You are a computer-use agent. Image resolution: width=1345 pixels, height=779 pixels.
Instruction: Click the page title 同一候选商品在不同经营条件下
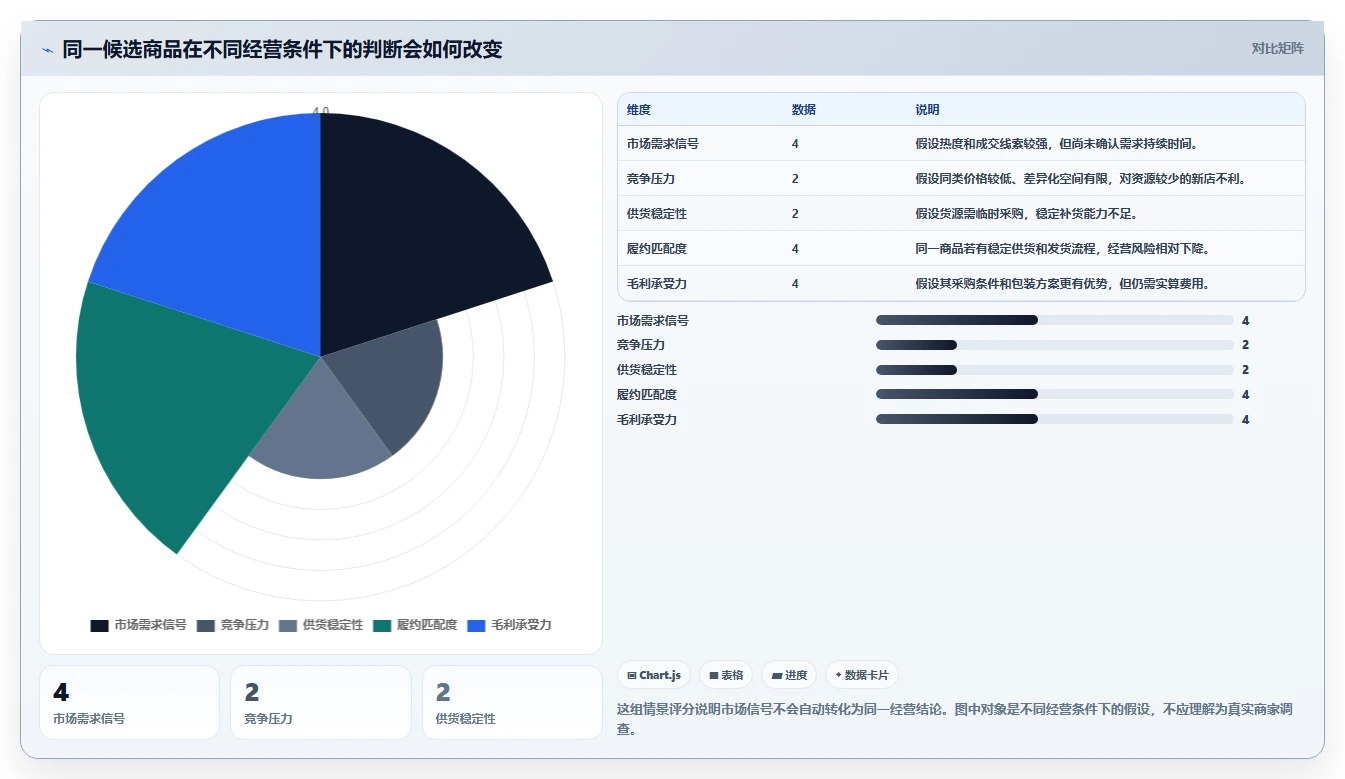click(x=282, y=49)
